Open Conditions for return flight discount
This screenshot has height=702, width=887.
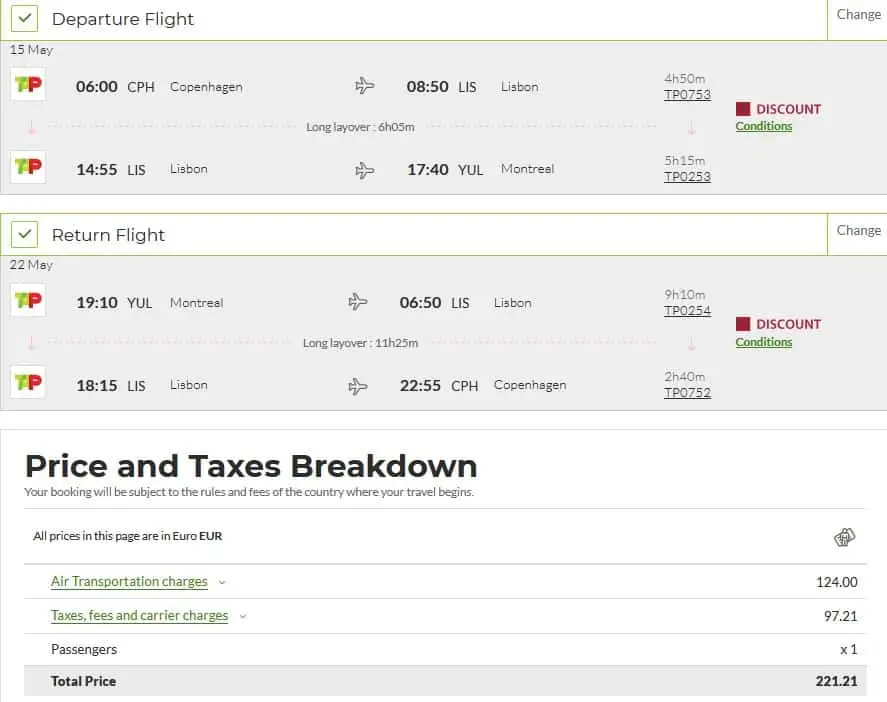tap(763, 342)
